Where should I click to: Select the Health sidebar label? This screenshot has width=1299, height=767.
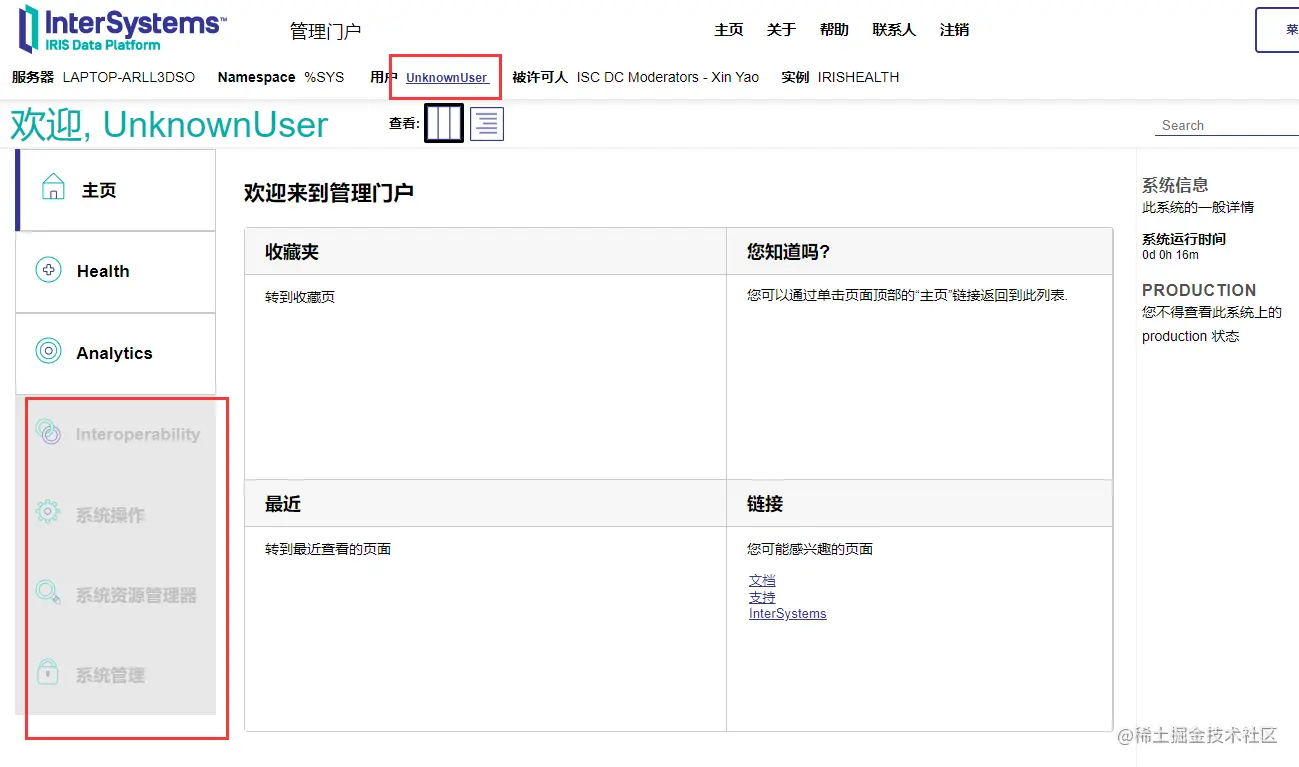click(x=103, y=271)
